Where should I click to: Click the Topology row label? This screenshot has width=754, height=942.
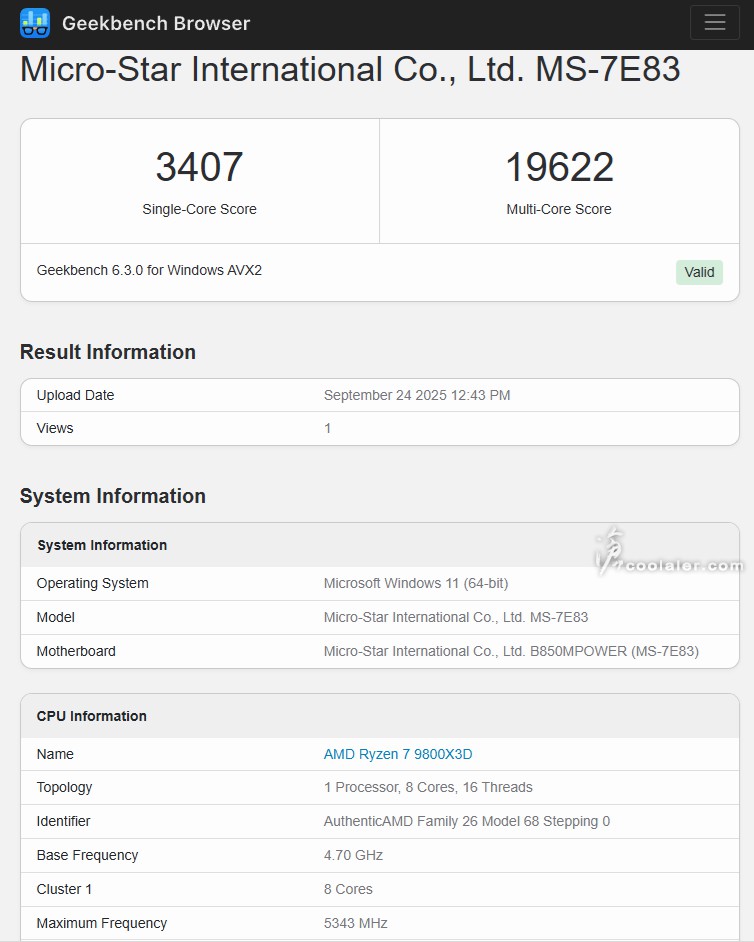coord(64,788)
